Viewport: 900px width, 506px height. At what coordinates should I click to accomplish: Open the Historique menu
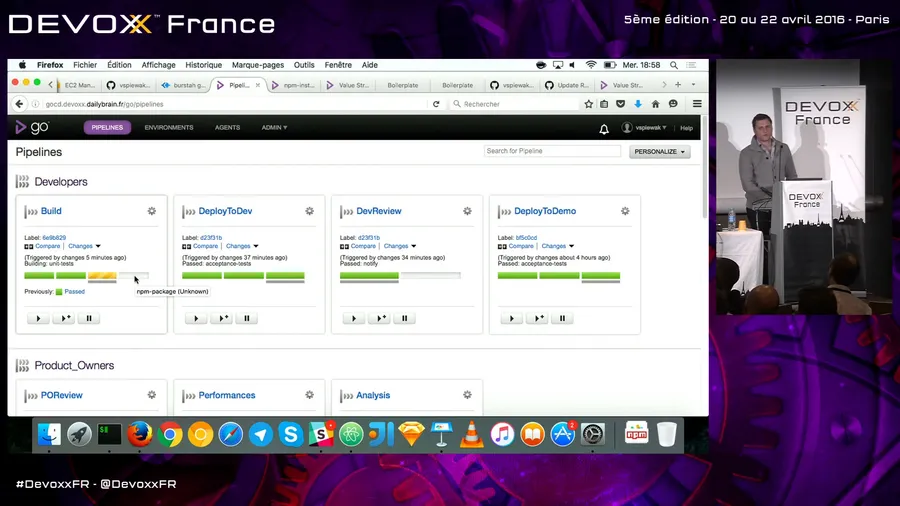(x=204, y=65)
